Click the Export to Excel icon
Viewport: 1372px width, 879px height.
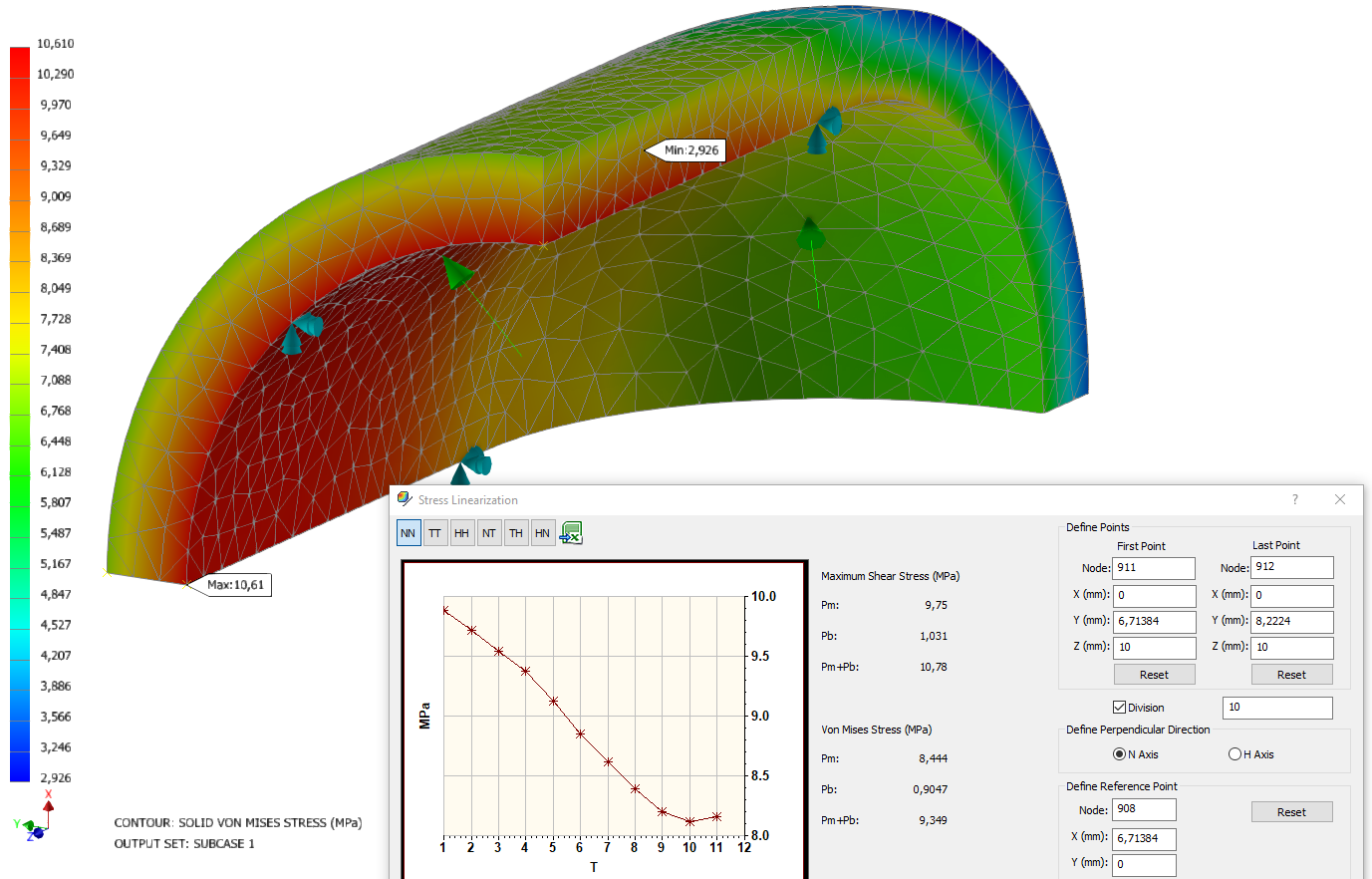(571, 533)
